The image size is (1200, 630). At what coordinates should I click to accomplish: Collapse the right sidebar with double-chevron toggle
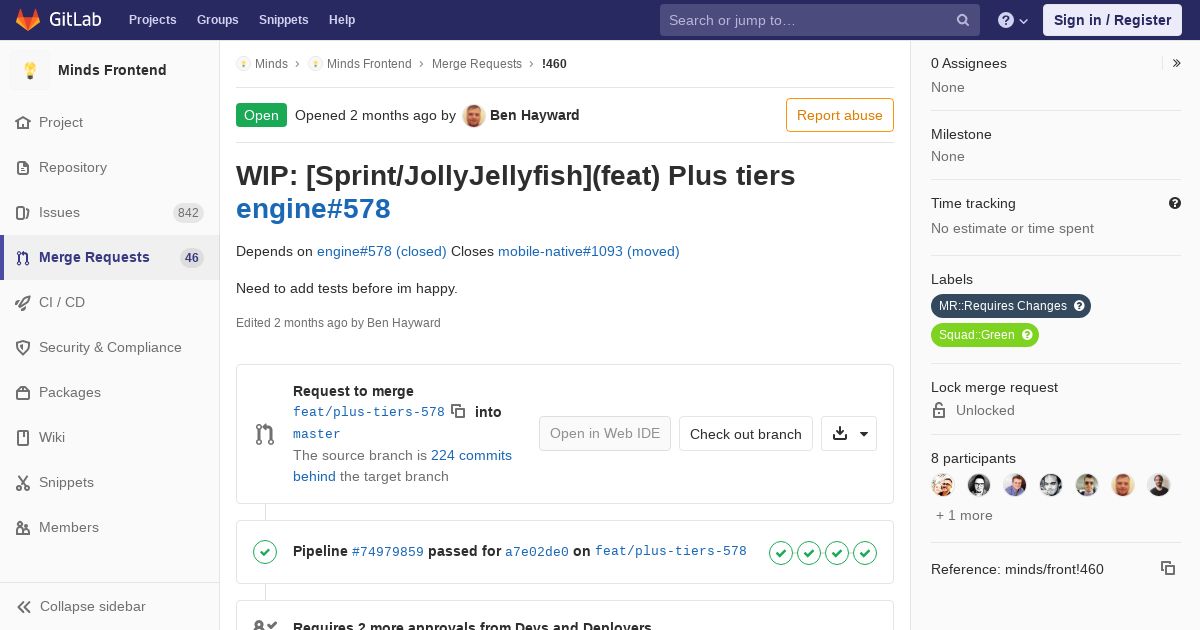click(x=1176, y=63)
